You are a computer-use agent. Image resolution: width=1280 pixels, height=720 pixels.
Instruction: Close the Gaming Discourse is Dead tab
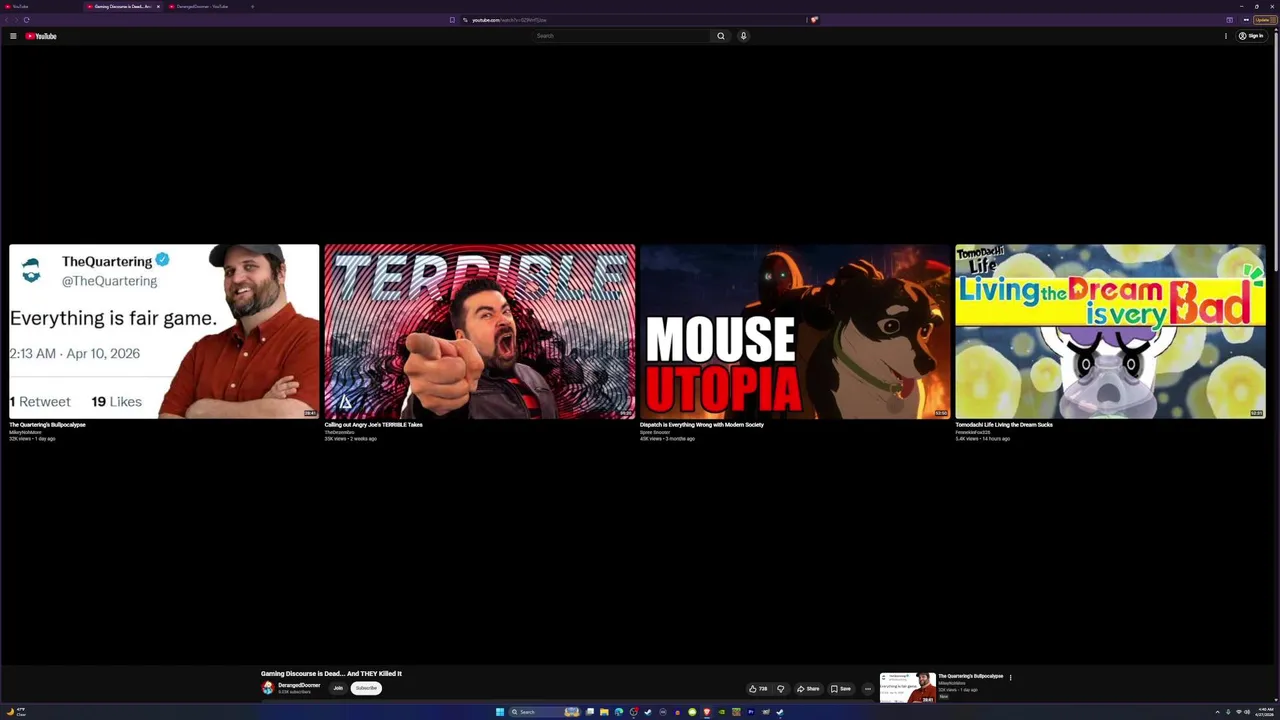[157, 6]
